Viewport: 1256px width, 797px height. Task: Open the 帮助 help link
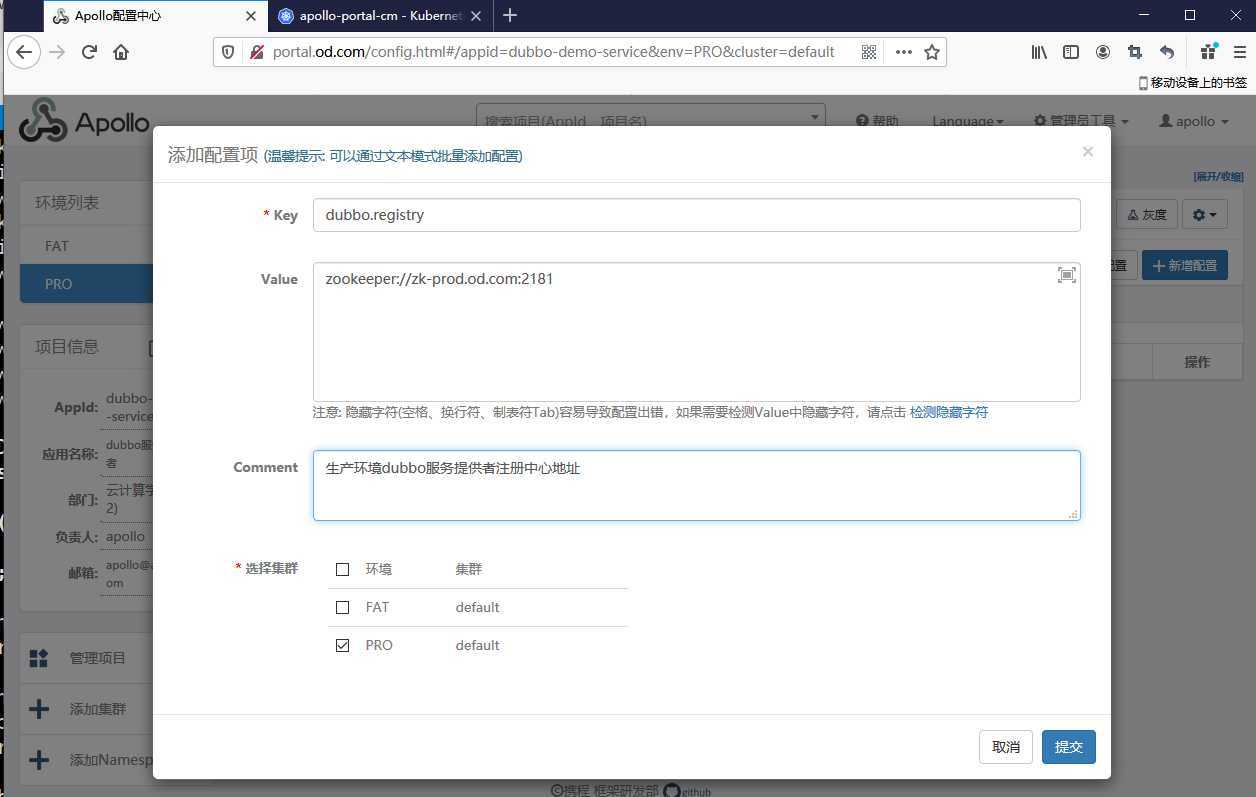click(878, 121)
